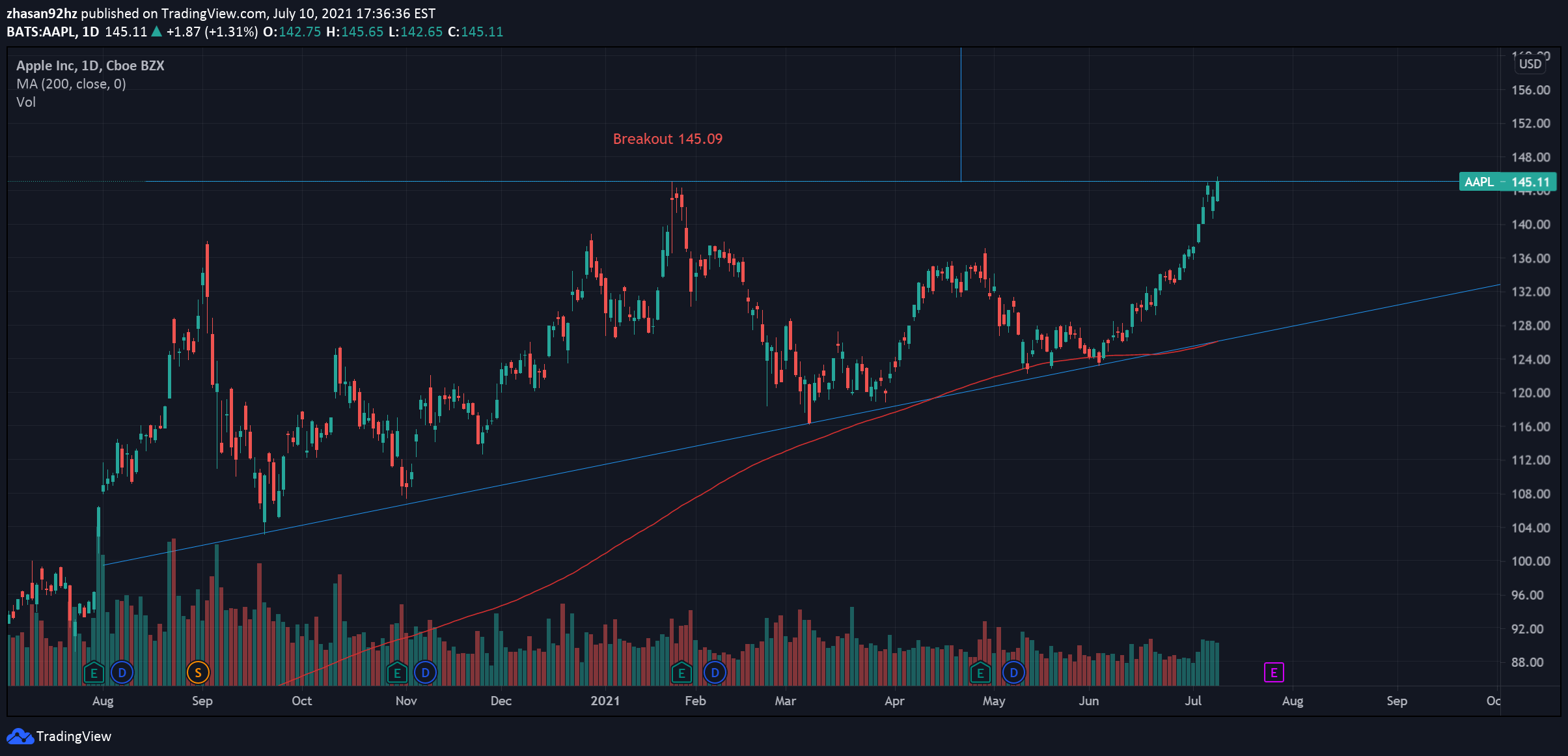Screen dimensions: 1568x756
Task: Click the purple upcoming earnings E marker
Action: coord(1274,673)
